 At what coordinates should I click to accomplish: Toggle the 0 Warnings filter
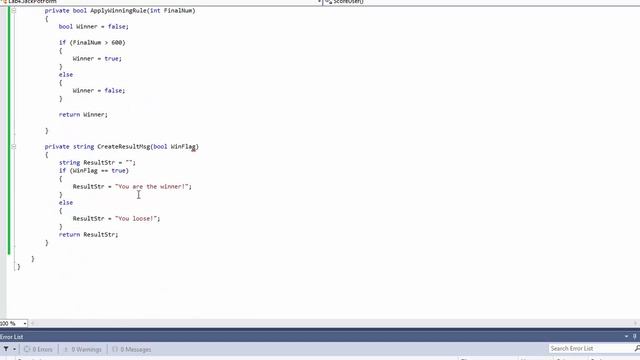[82, 349]
